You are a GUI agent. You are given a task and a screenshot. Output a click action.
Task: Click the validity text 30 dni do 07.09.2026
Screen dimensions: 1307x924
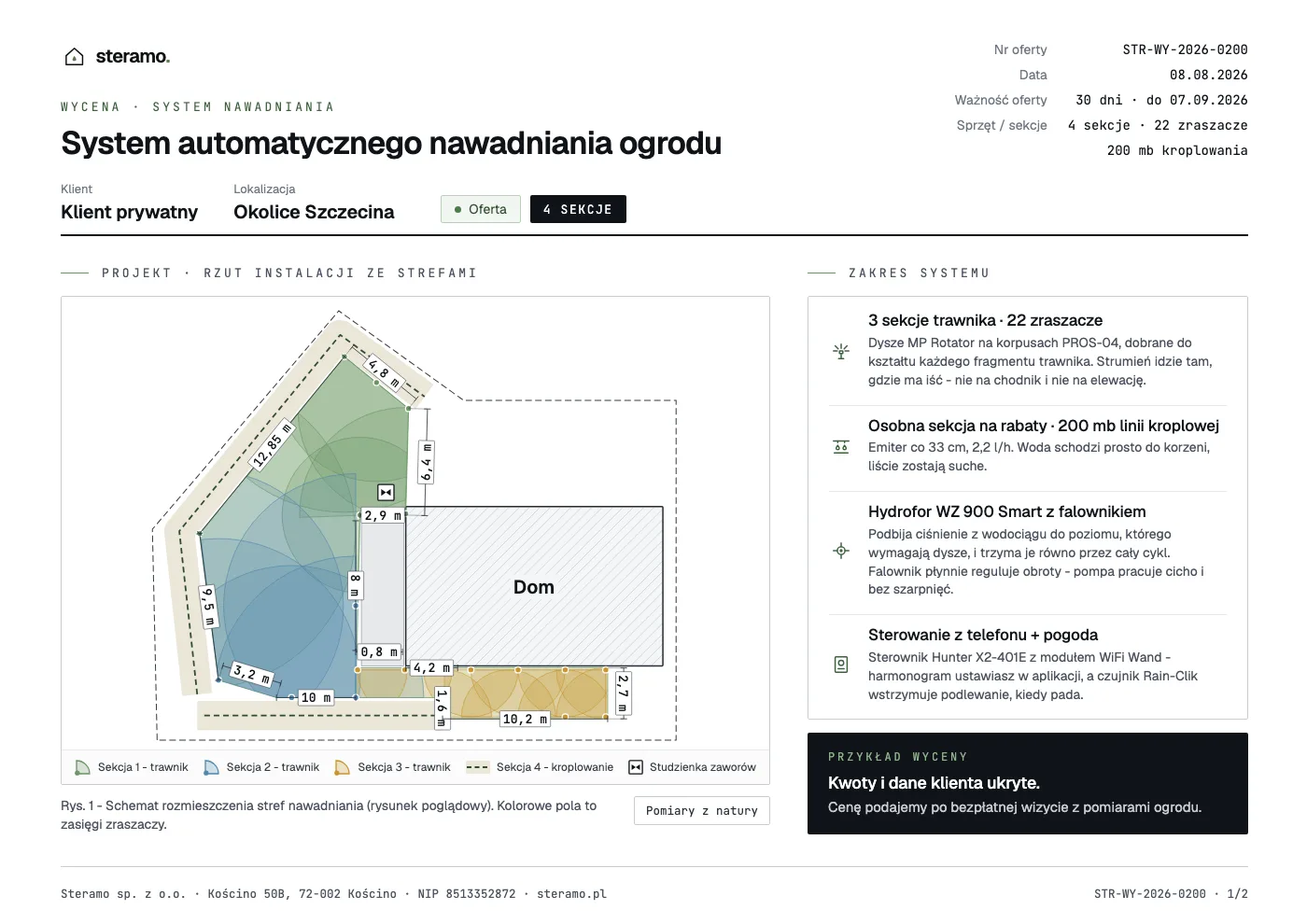1161,100
